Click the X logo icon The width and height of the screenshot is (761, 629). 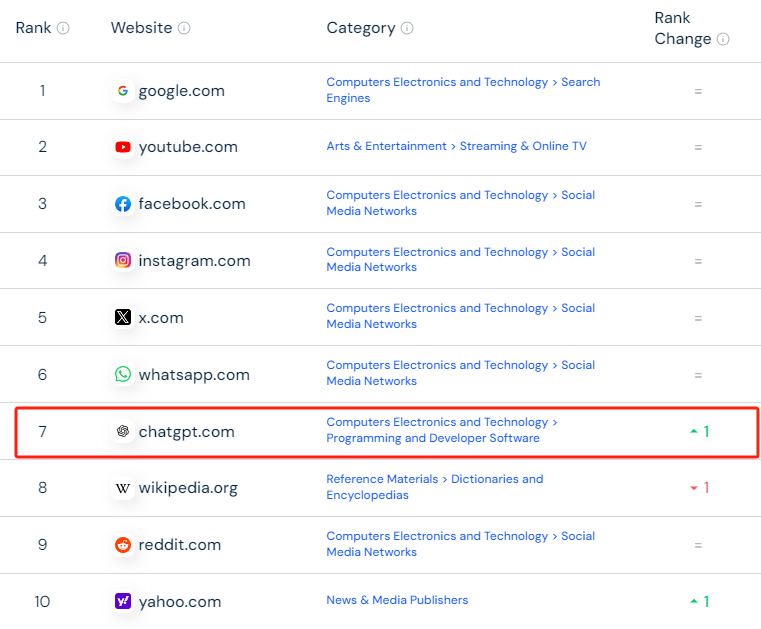click(123, 317)
